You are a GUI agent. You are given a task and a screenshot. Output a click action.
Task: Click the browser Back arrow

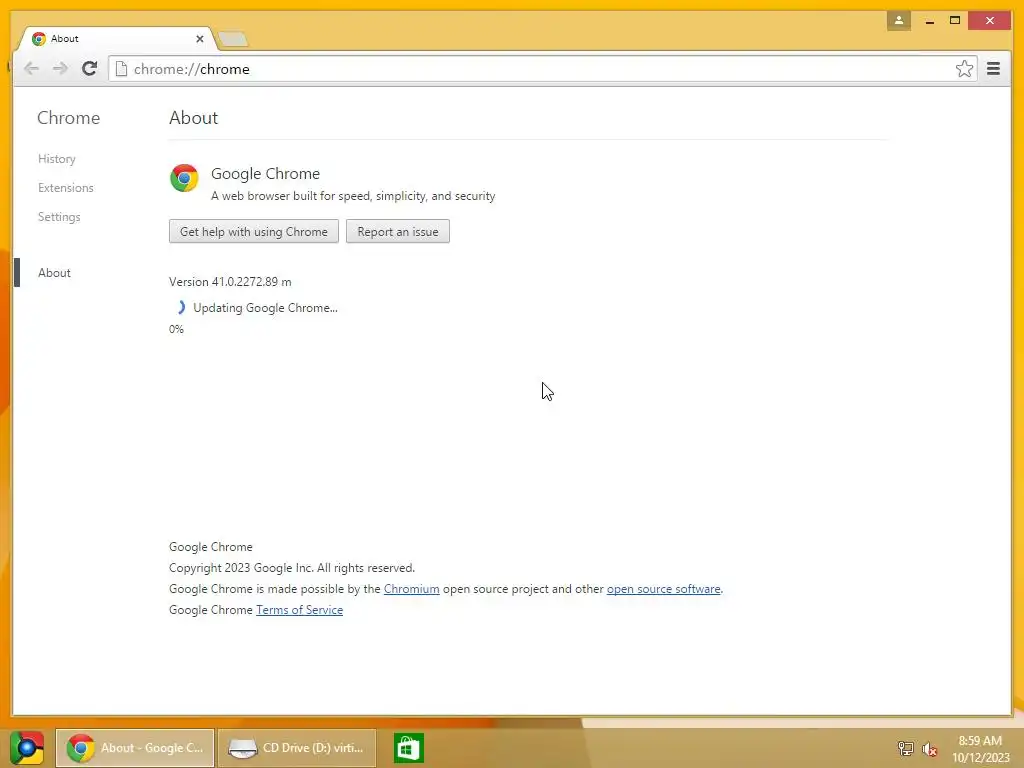point(31,69)
